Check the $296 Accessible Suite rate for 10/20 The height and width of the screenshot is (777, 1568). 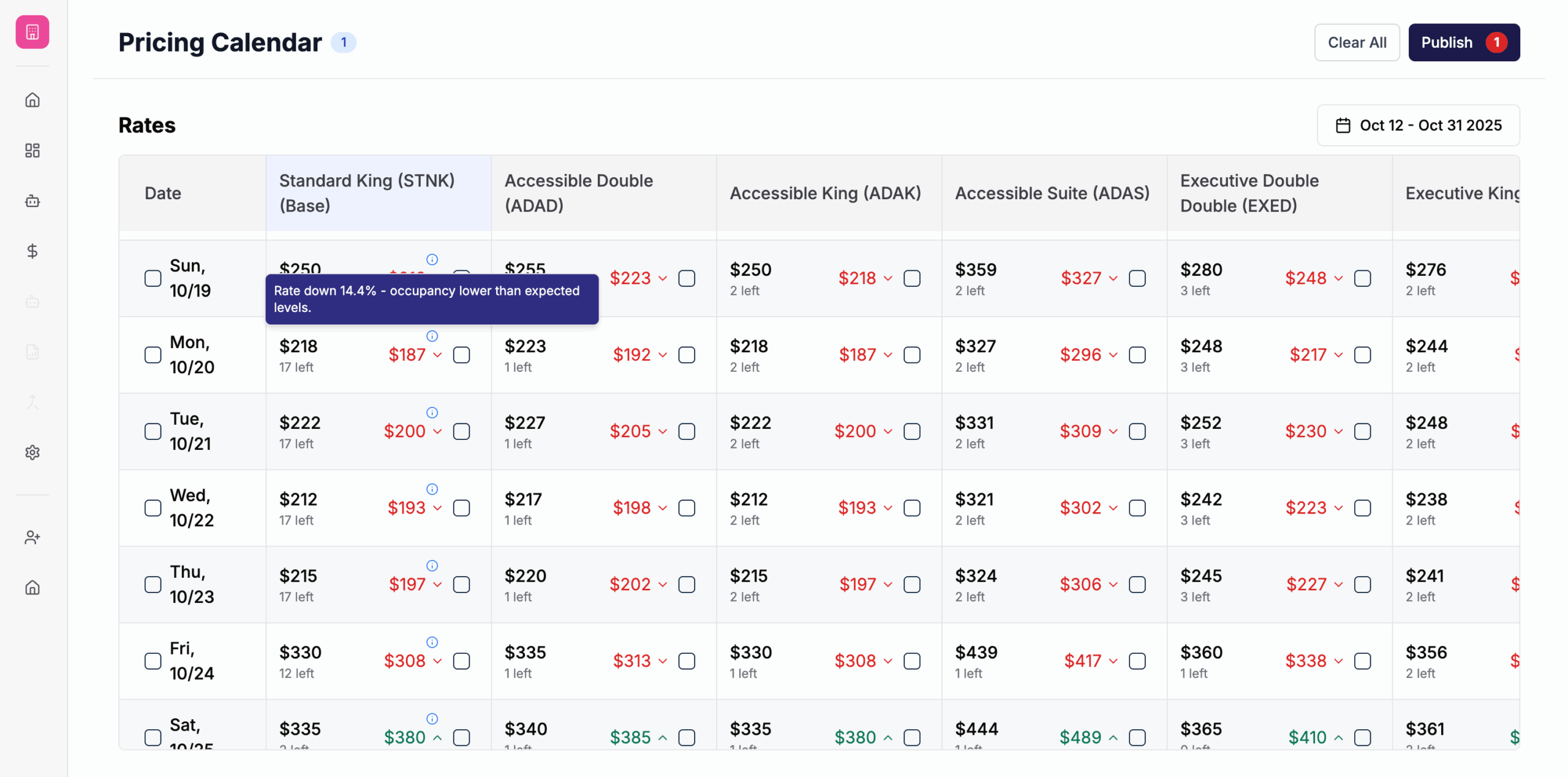(1137, 355)
